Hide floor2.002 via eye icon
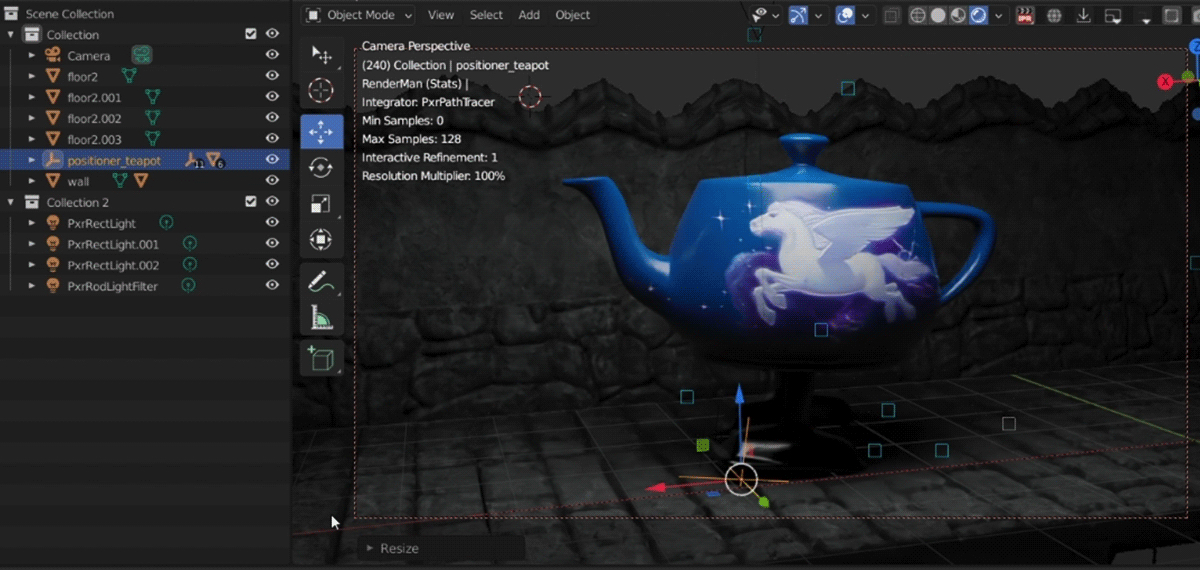 click(x=272, y=118)
